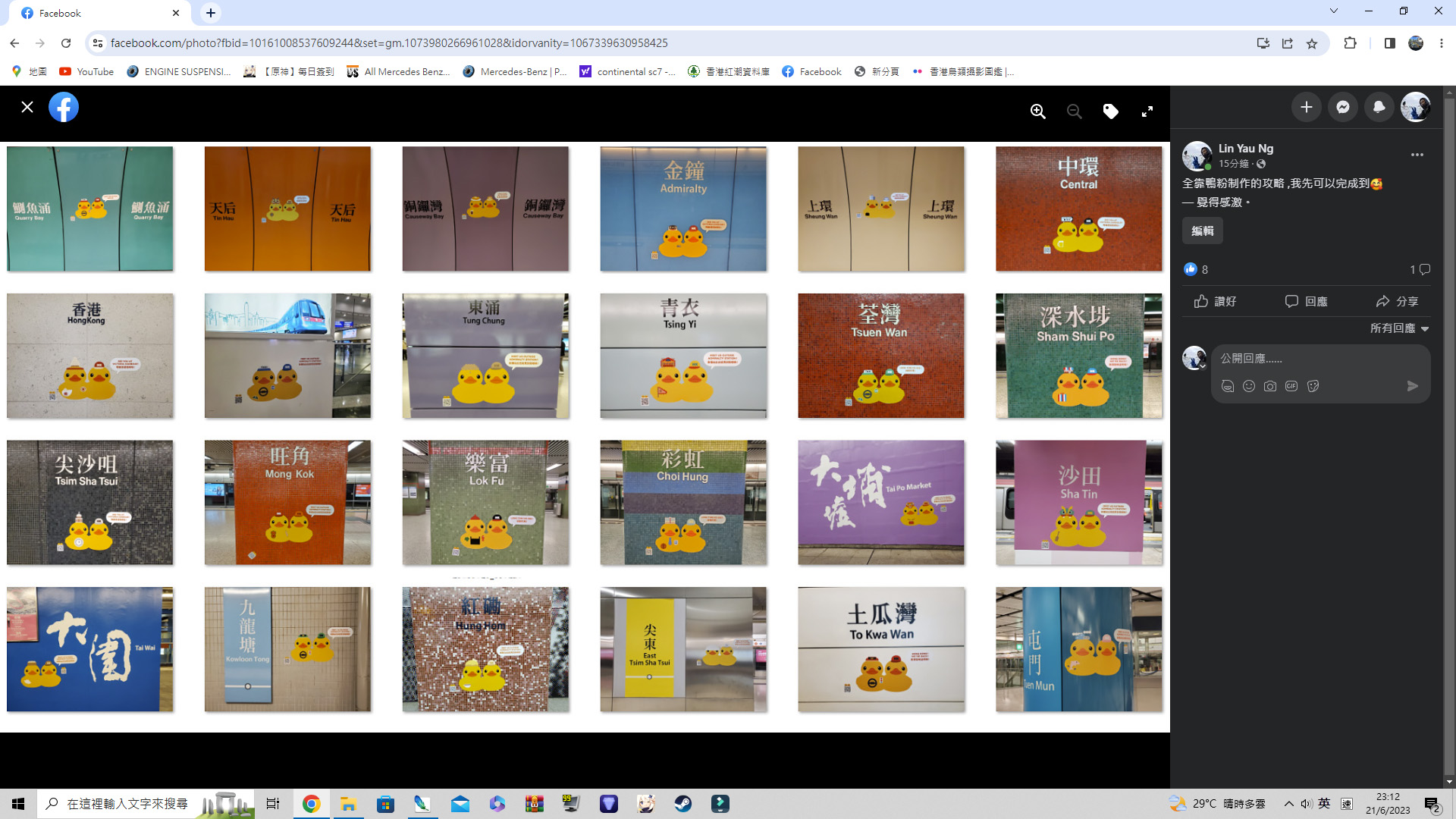Zoom out of the photo
1456x819 pixels.
click(1075, 111)
